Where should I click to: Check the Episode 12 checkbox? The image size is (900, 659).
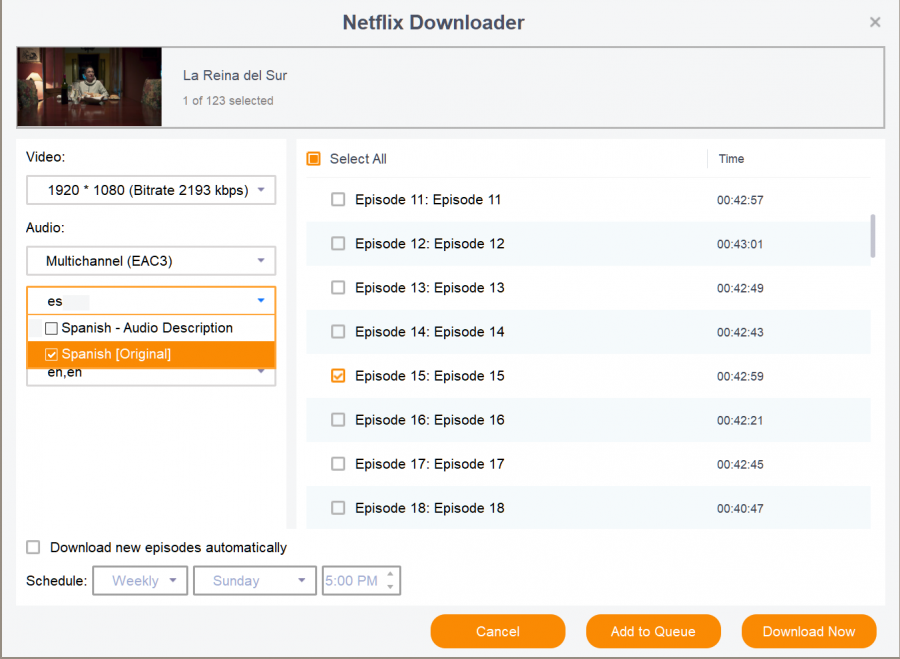[x=338, y=243]
